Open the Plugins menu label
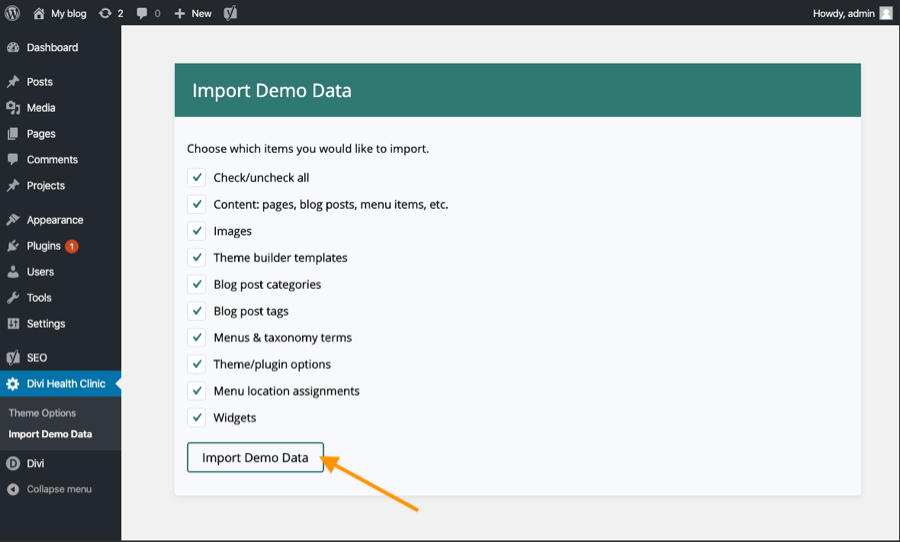 coord(44,246)
